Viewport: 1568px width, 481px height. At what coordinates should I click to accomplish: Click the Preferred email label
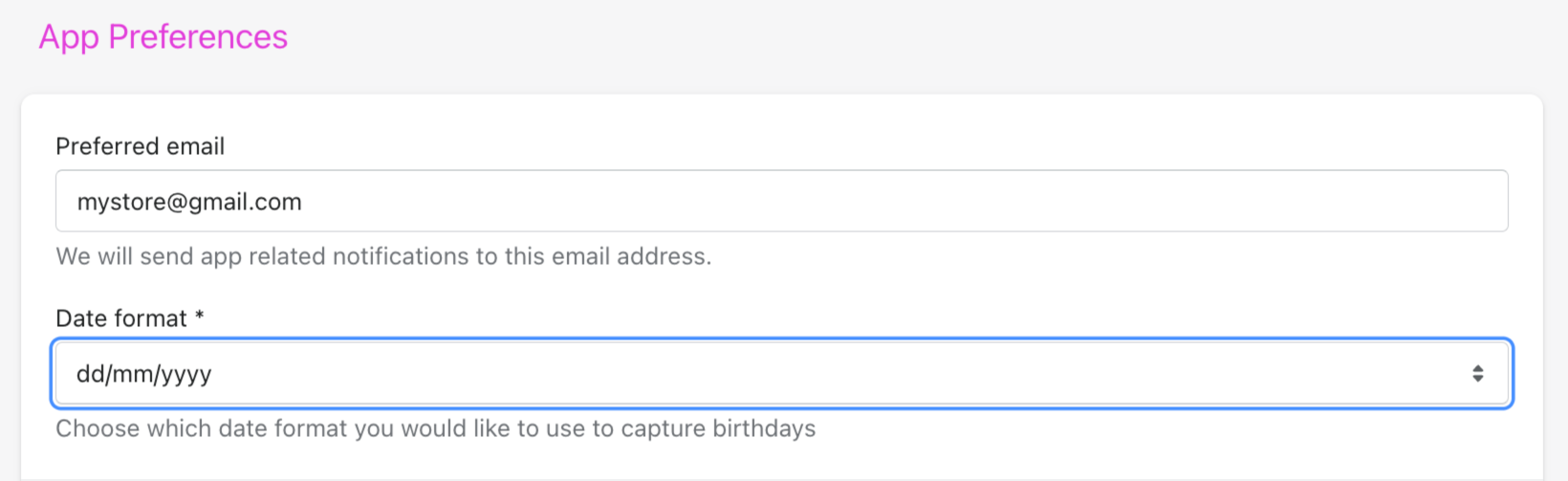pyautogui.click(x=141, y=146)
